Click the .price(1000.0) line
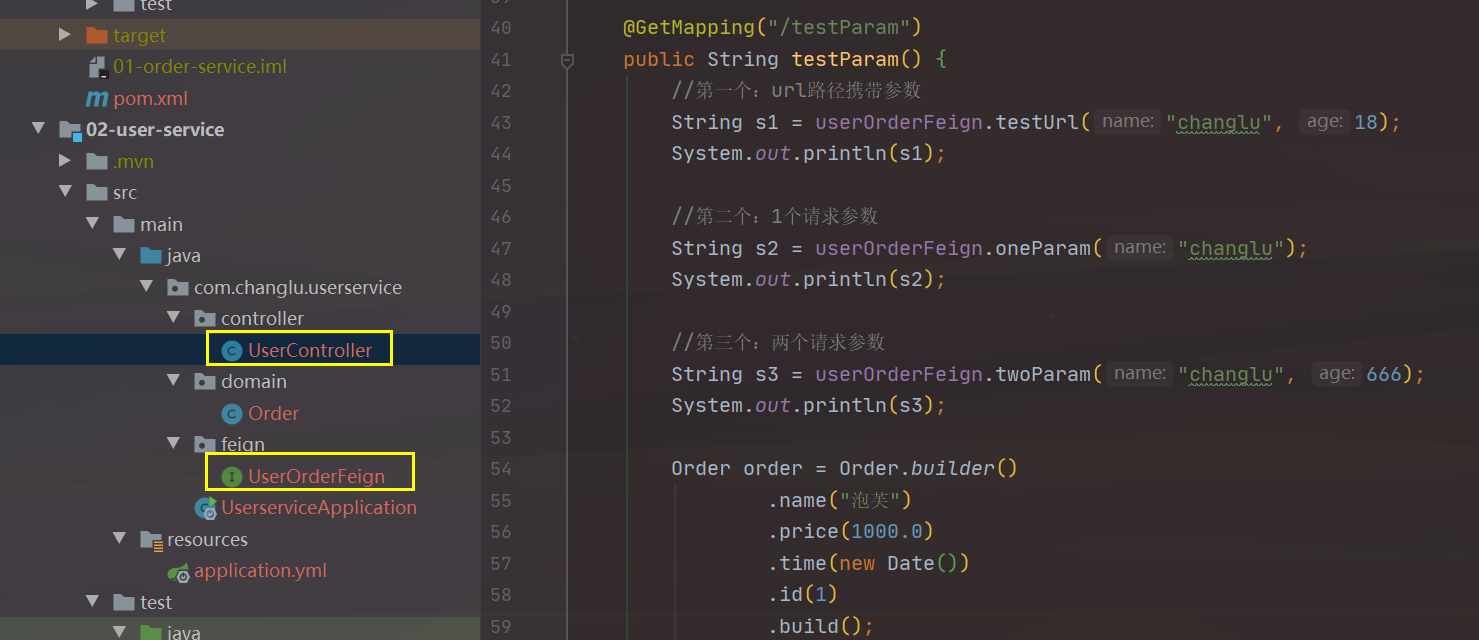The image size is (1479, 640). coord(851,531)
